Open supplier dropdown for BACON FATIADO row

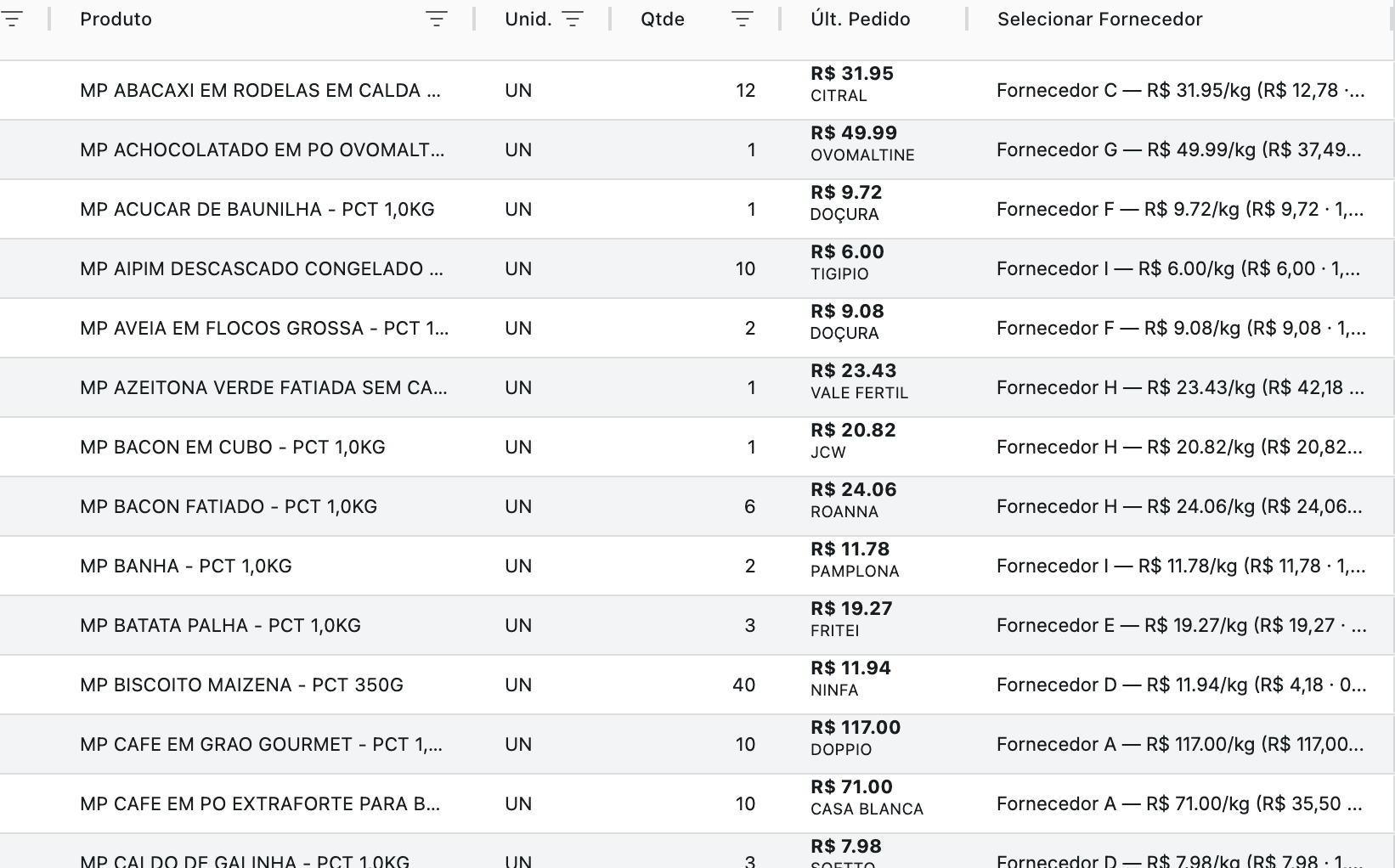pos(1181,506)
